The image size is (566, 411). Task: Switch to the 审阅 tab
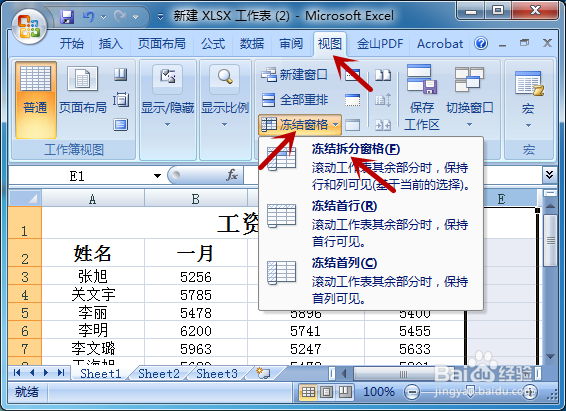click(291, 44)
